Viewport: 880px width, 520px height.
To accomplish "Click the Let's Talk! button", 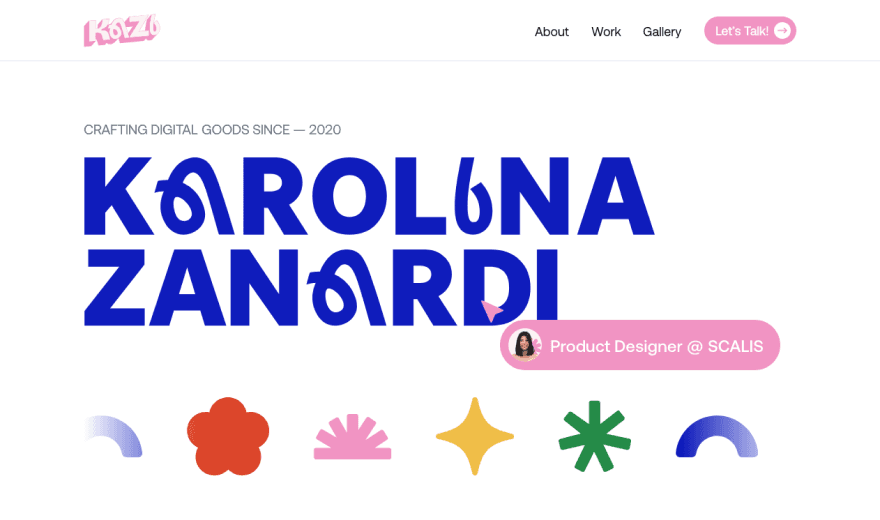I will (750, 30).
